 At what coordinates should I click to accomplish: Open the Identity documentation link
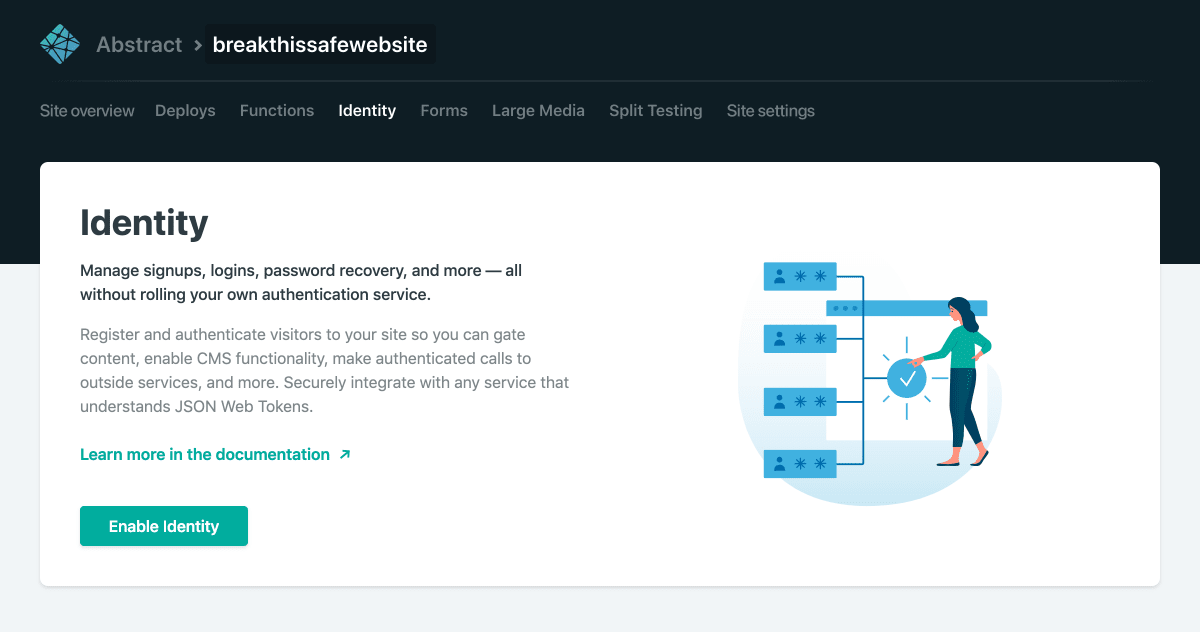coord(205,454)
